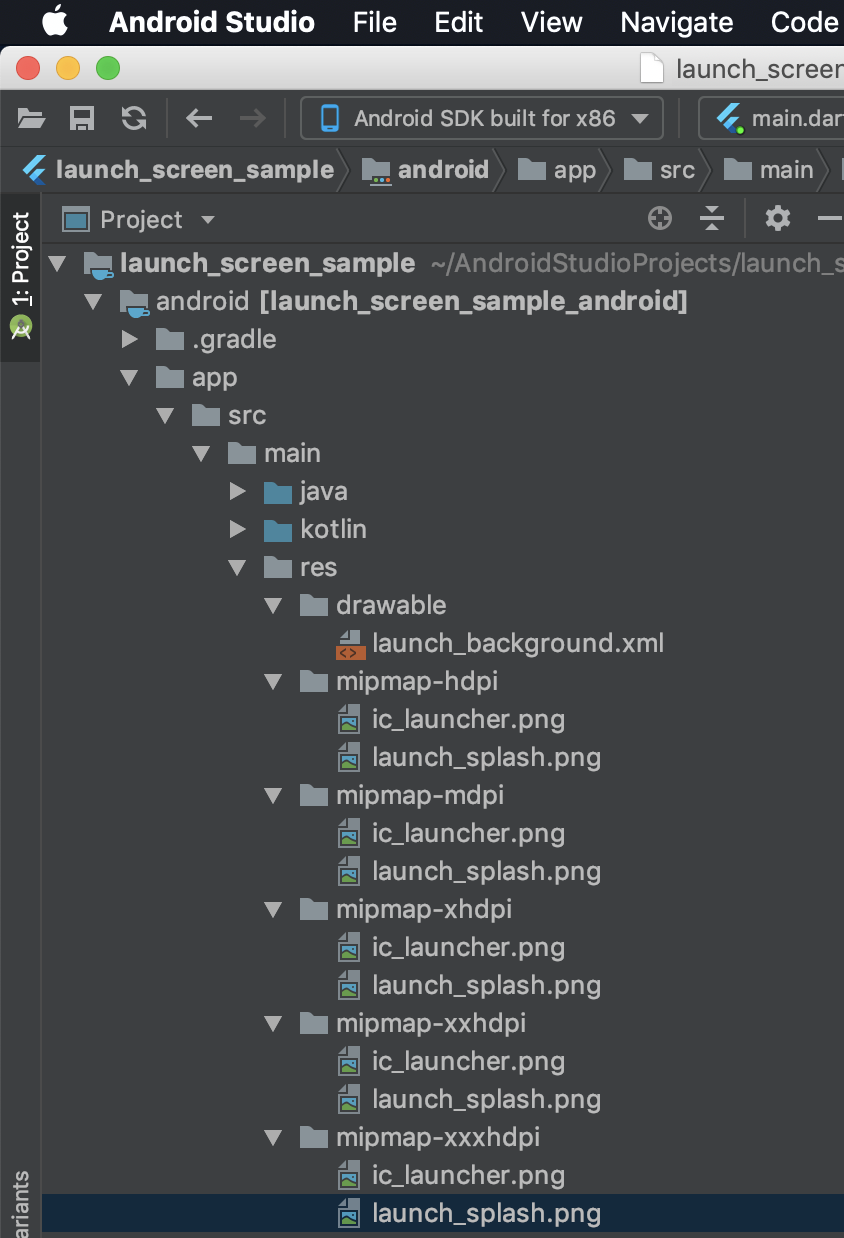The image size is (844, 1238).
Task: Click the Collapse All icon in Project panel
Action: click(711, 219)
